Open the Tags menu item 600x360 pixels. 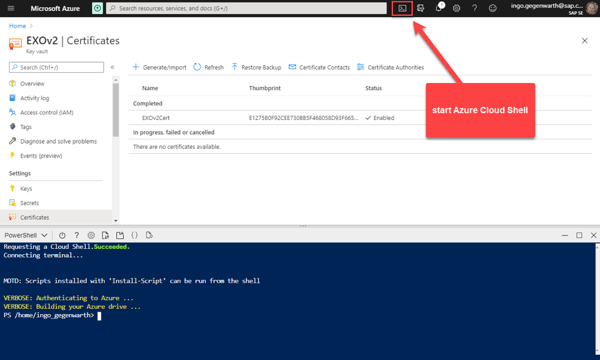click(x=26, y=127)
